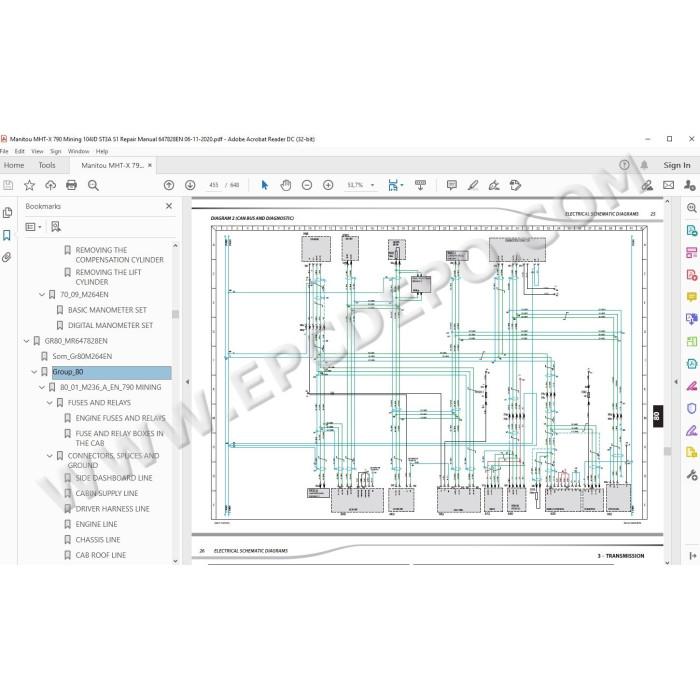
Task: Open the View menu
Action: click(x=38, y=151)
